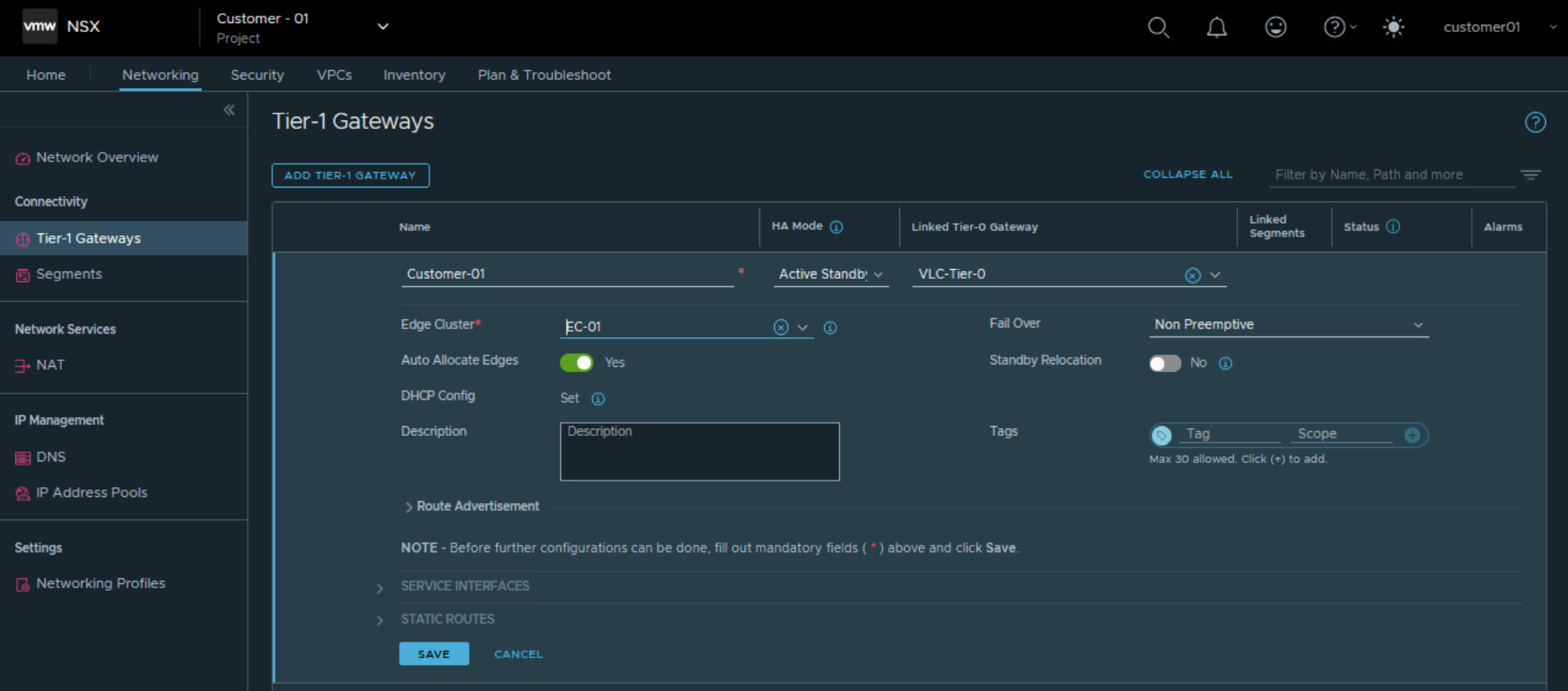Click the Description text box
Screen dimensions: 1568x691
pyautogui.click(x=699, y=452)
